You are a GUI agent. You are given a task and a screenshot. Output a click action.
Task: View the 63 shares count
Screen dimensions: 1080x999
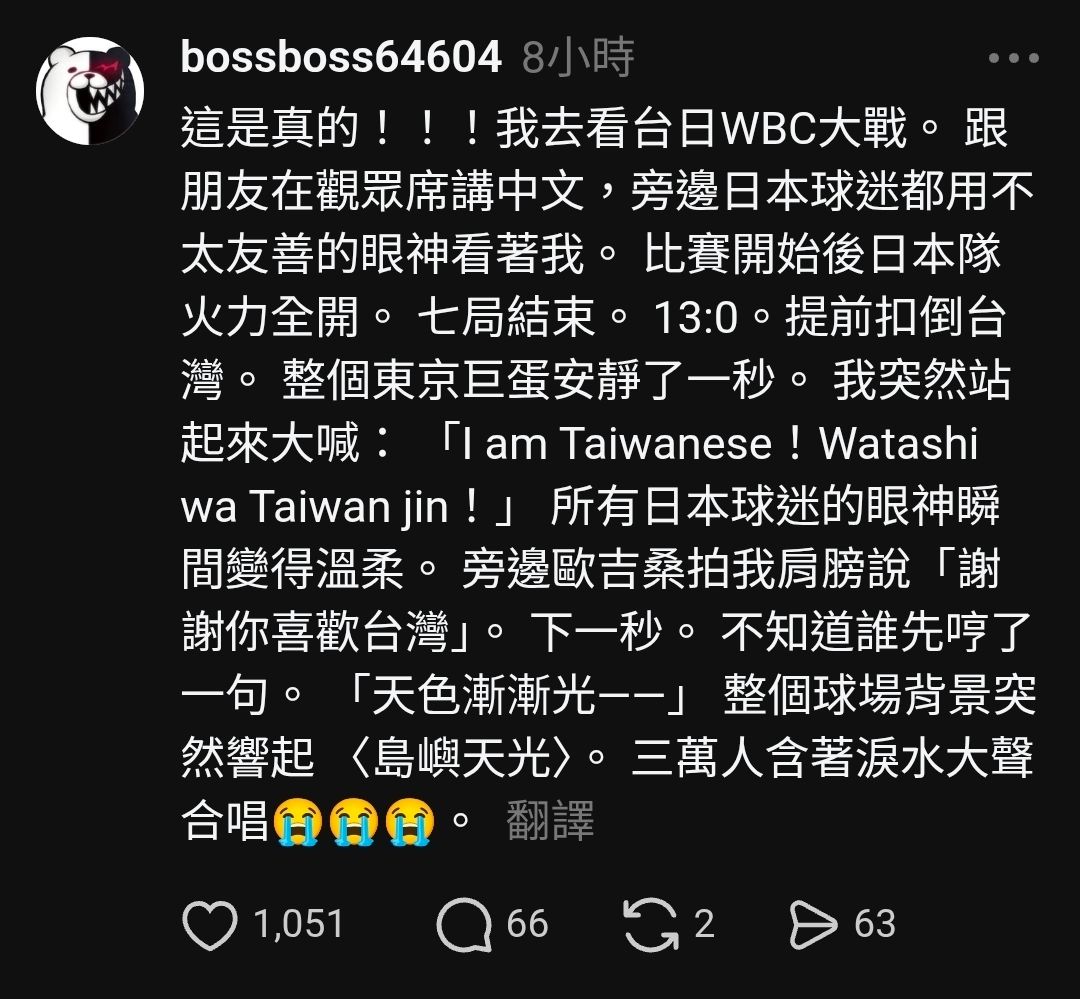click(875, 924)
